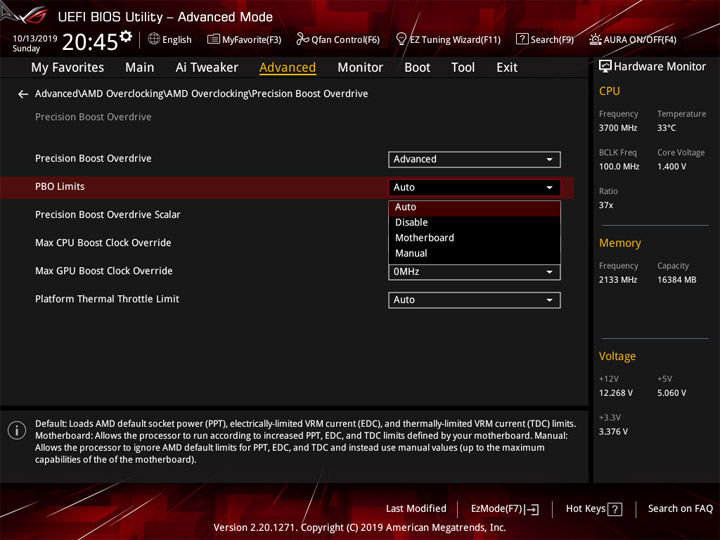720x540 pixels.
Task: Click the Precision Boost Overdrive setting label
Action: [x=93, y=158]
